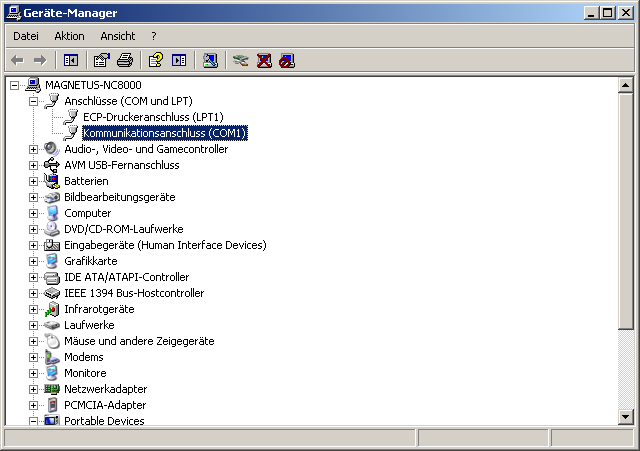Select the Portable Devices label

tap(104, 421)
